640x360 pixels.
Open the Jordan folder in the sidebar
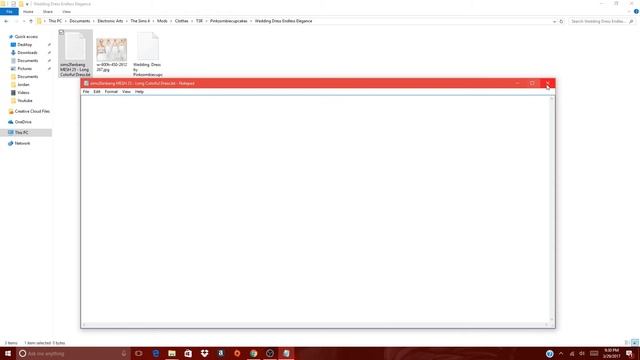23,84
